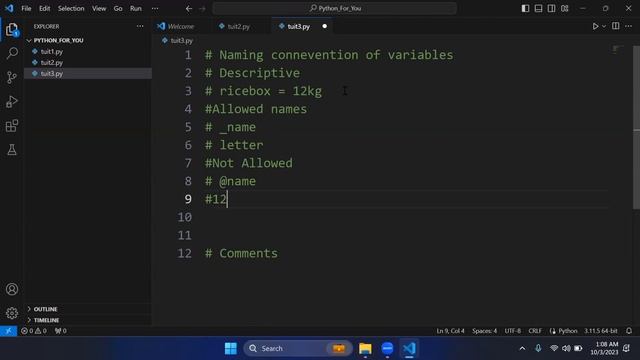The width and height of the screenshot is (640, 360).
Task: Open the run options dropdown arrow
Action: tap(604, 26)
